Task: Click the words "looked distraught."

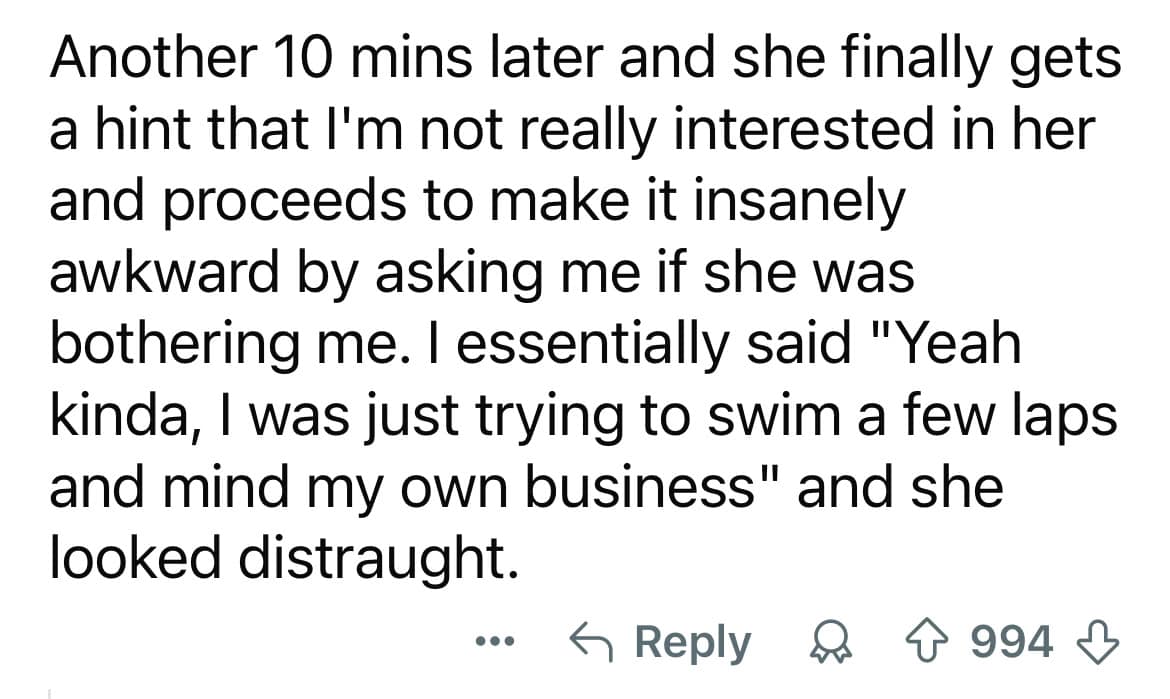Action: point(285,562)
